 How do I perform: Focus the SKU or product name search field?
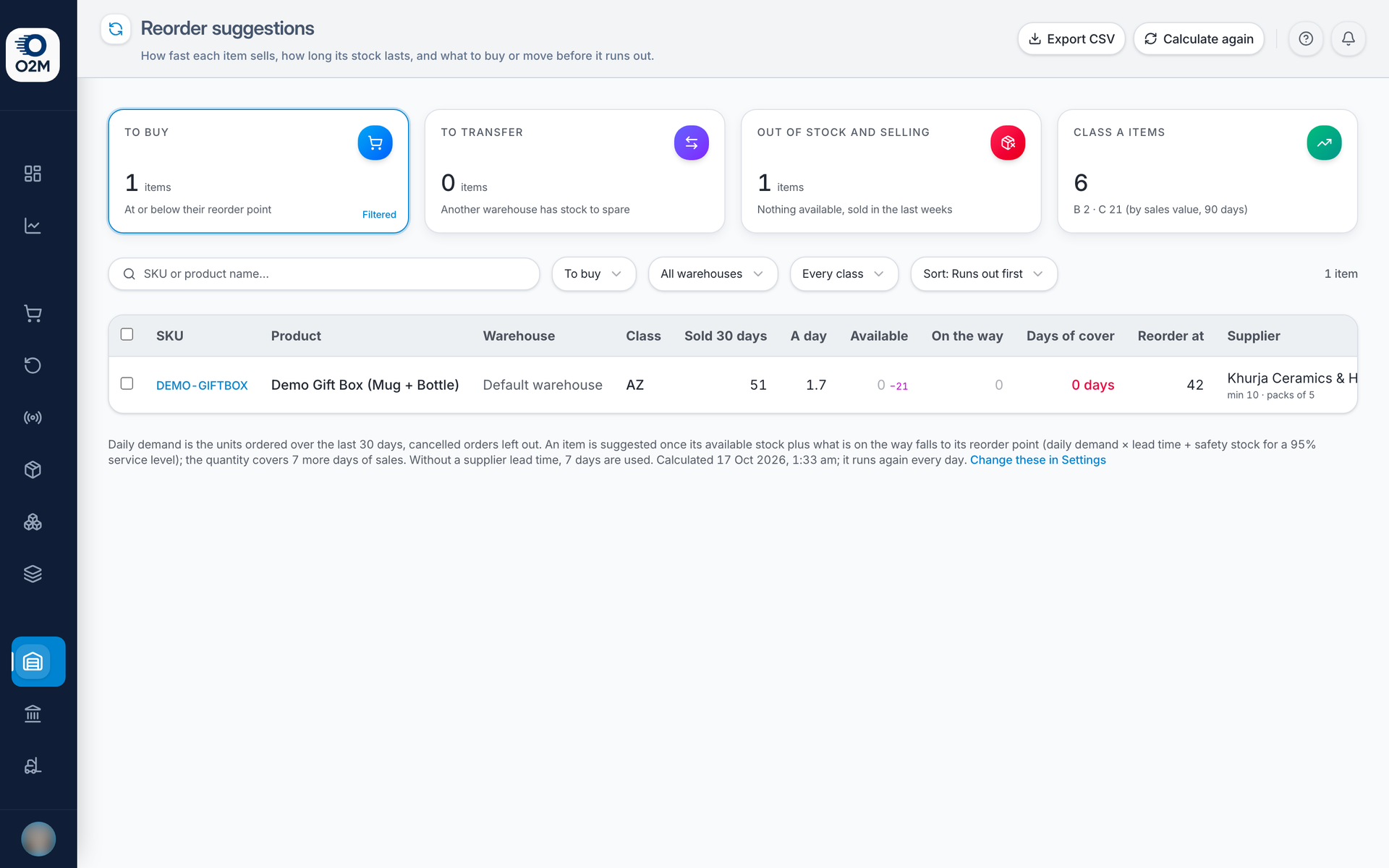pyautogui.click(x=324, y=274)
